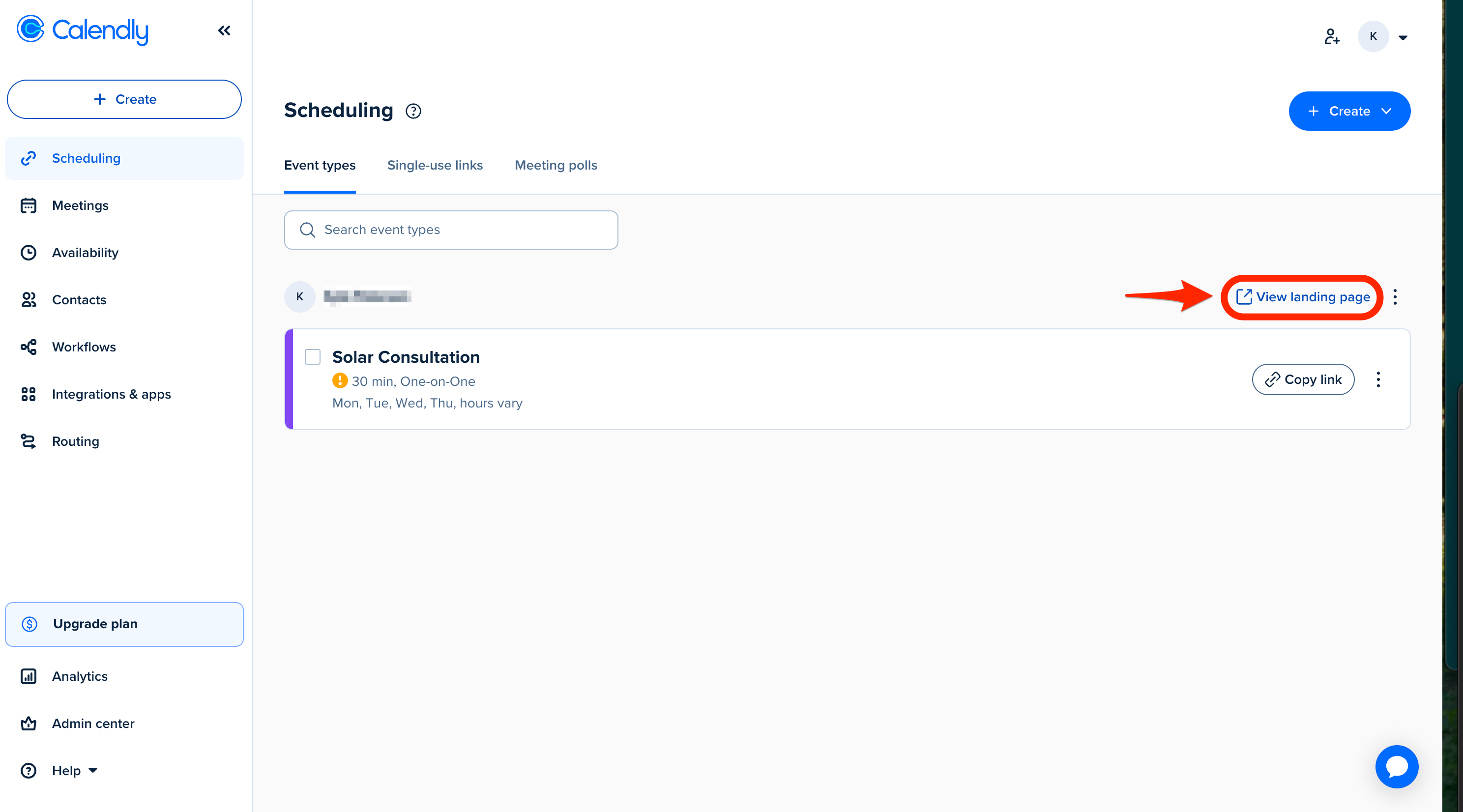Open the Scheduling help question mark icon
The height and width of the screenshot is (812, 1463).
(413, 111)
